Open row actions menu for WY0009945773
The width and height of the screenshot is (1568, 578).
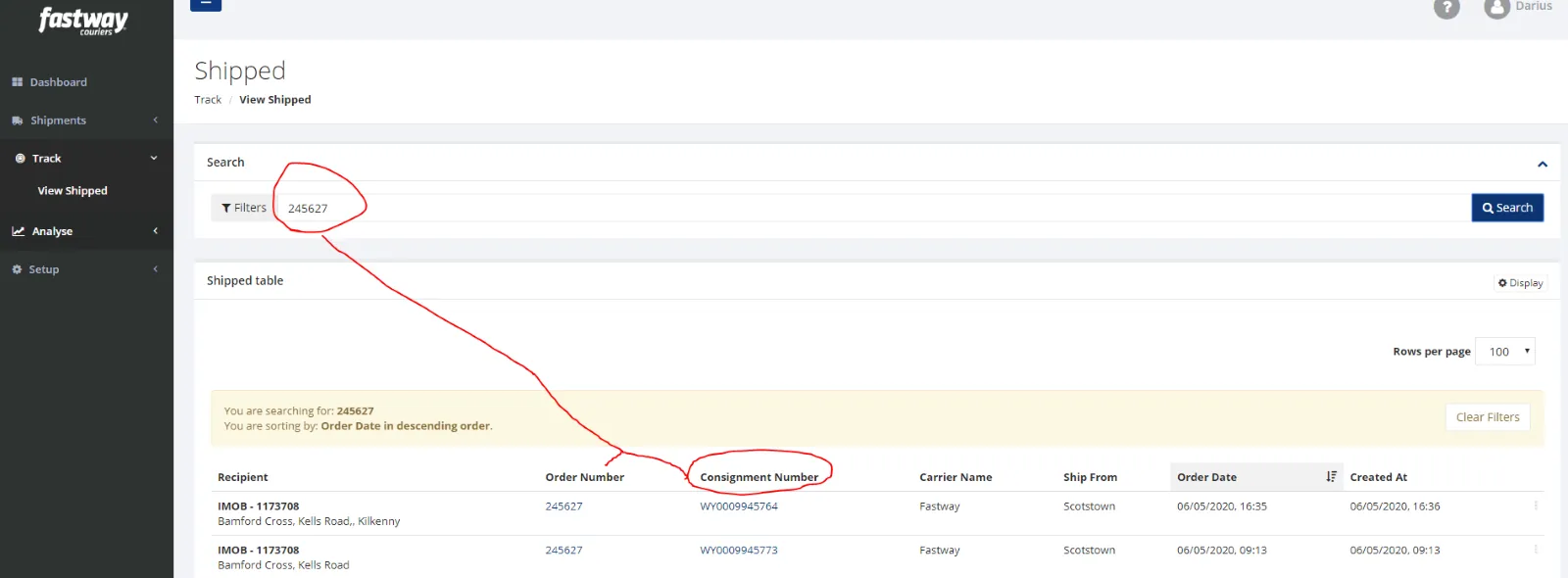coord(1536,551)
